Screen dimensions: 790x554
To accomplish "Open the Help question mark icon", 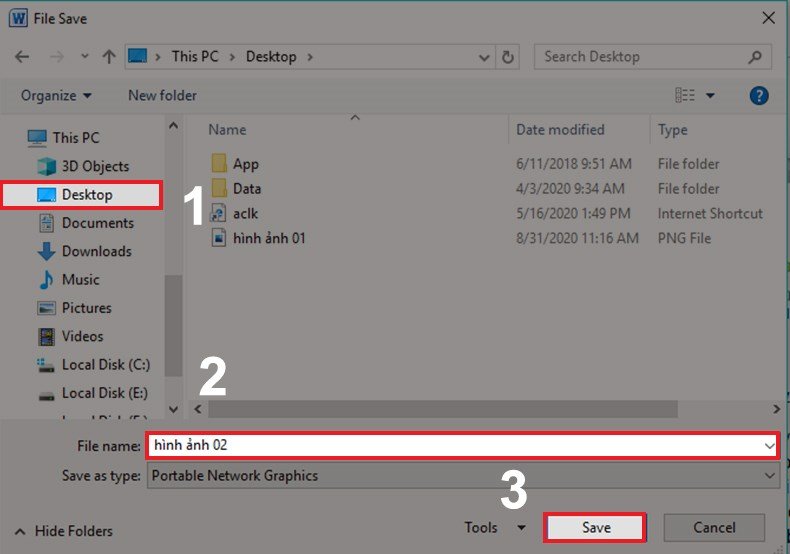I will 758,96.
